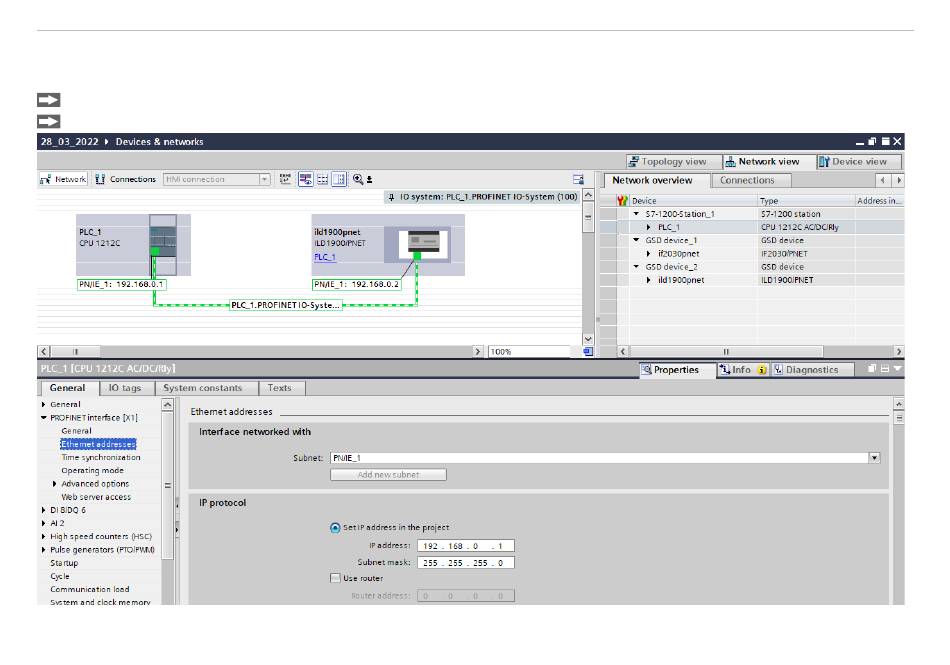Click the pin icon on IO system banner

coord(391,197)
